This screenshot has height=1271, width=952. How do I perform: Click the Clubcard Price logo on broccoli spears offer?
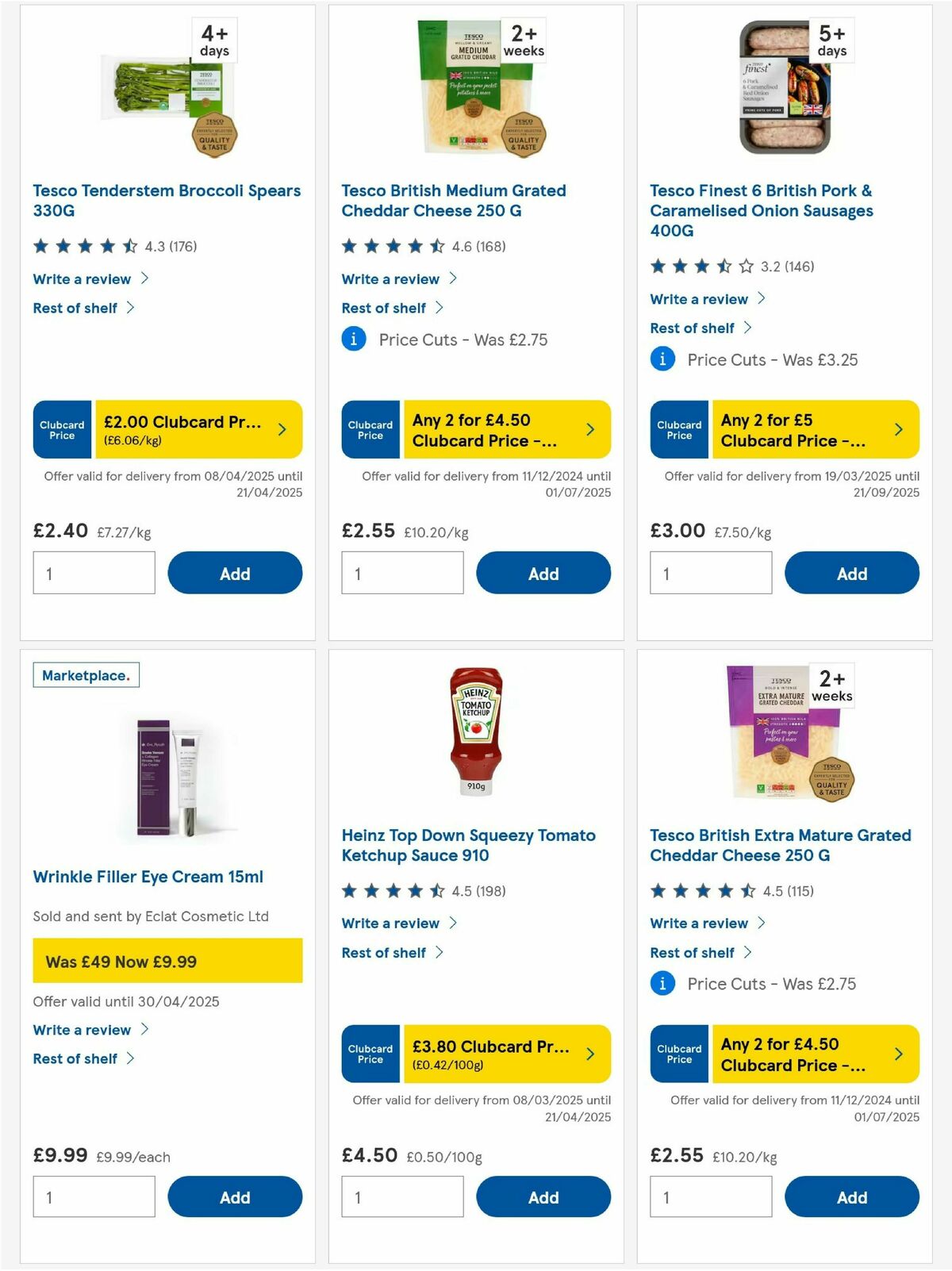(x=61, y=429)
